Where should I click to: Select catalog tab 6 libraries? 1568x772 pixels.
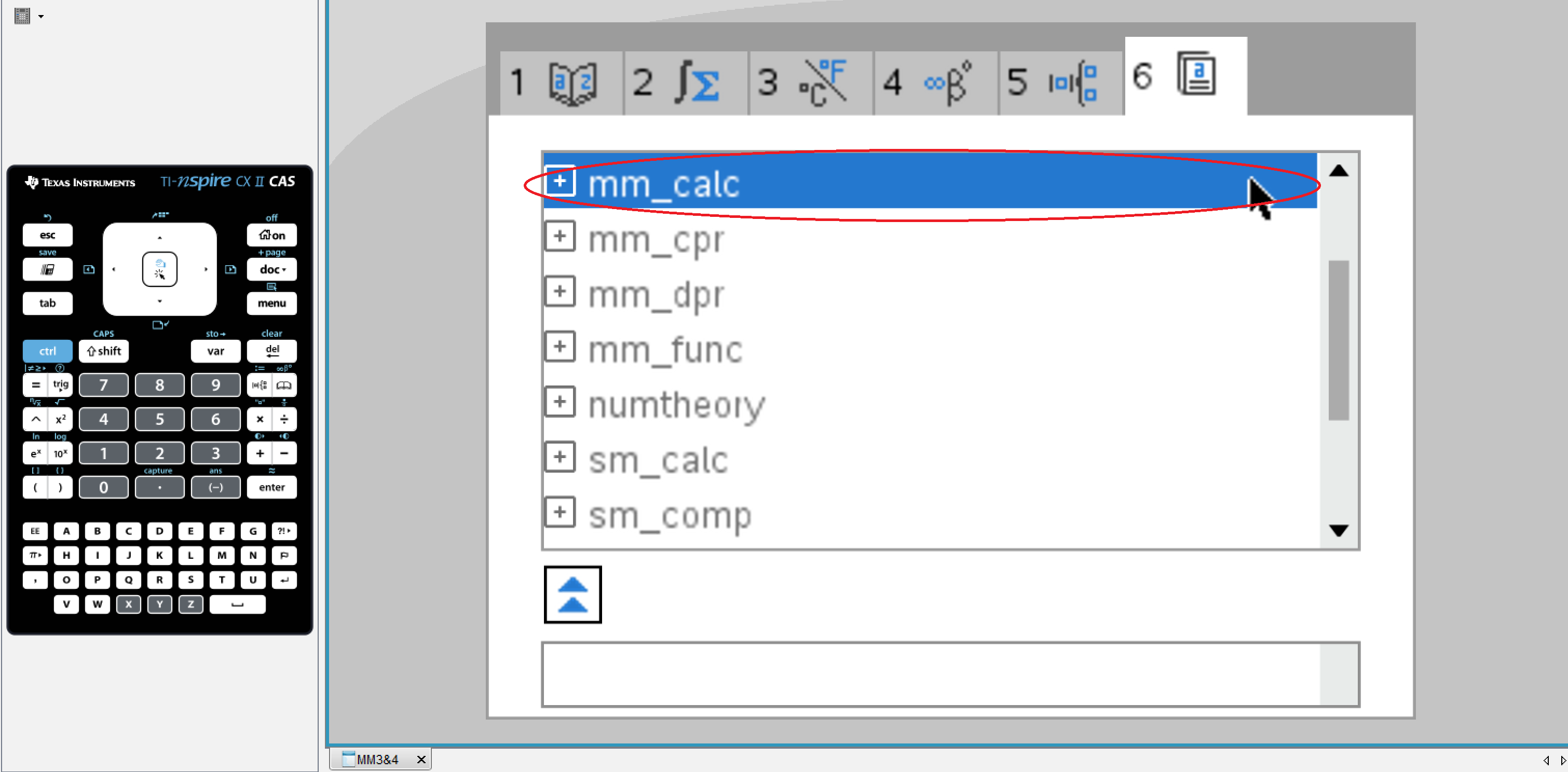click(x=1186, y=76)
